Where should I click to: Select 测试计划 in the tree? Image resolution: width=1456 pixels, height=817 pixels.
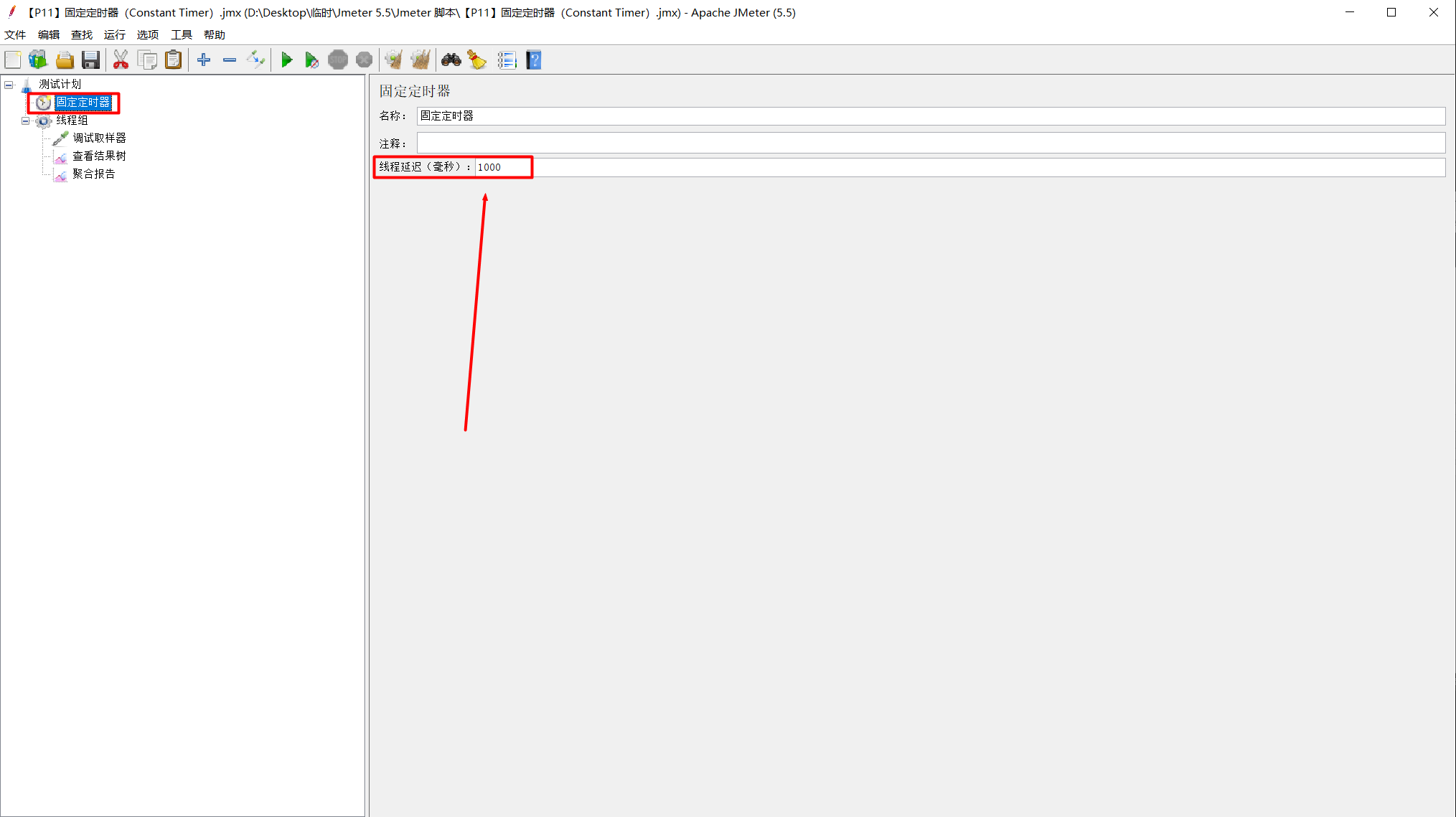(x=60, y=85)
